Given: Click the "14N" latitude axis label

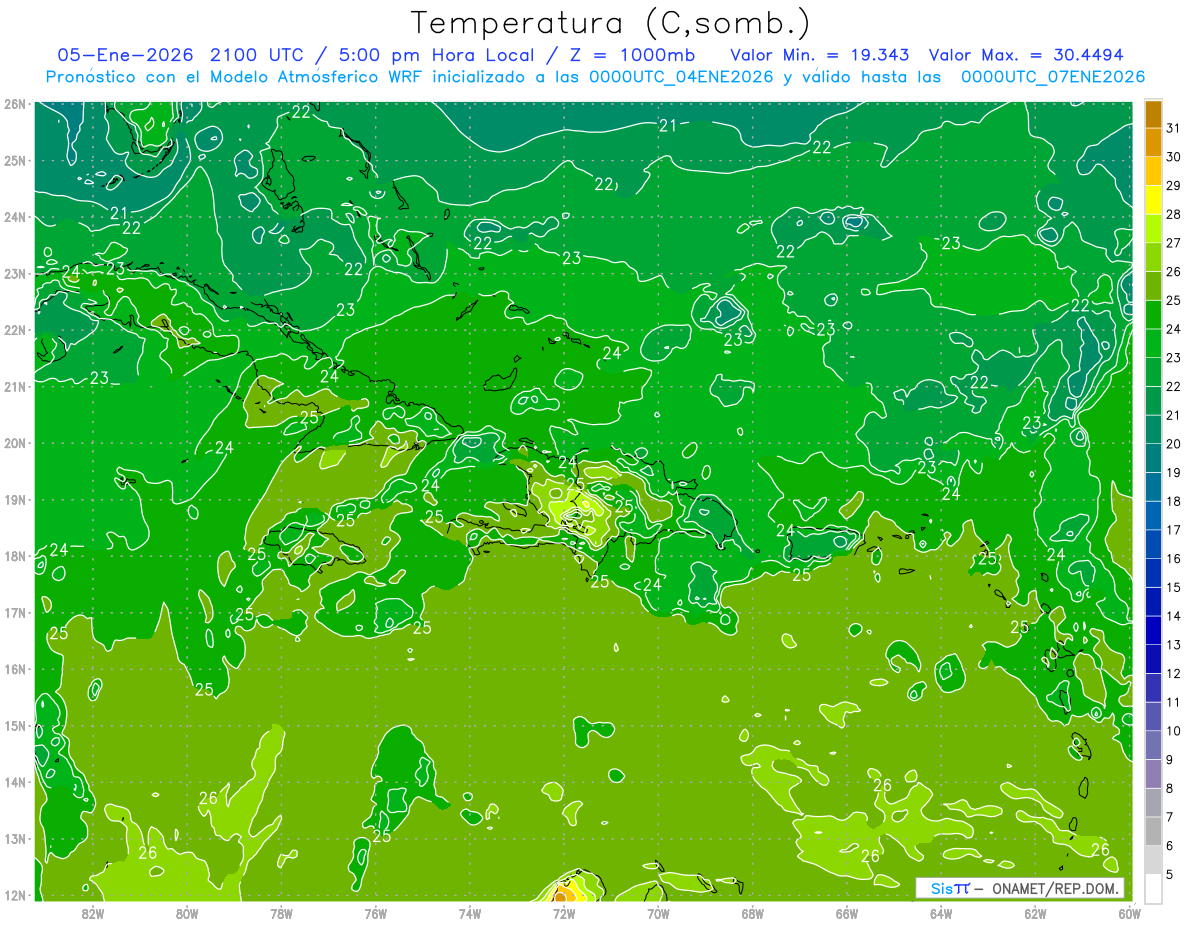Looking at the screenshot, I should pyautogui.click(x=15, y=782).
